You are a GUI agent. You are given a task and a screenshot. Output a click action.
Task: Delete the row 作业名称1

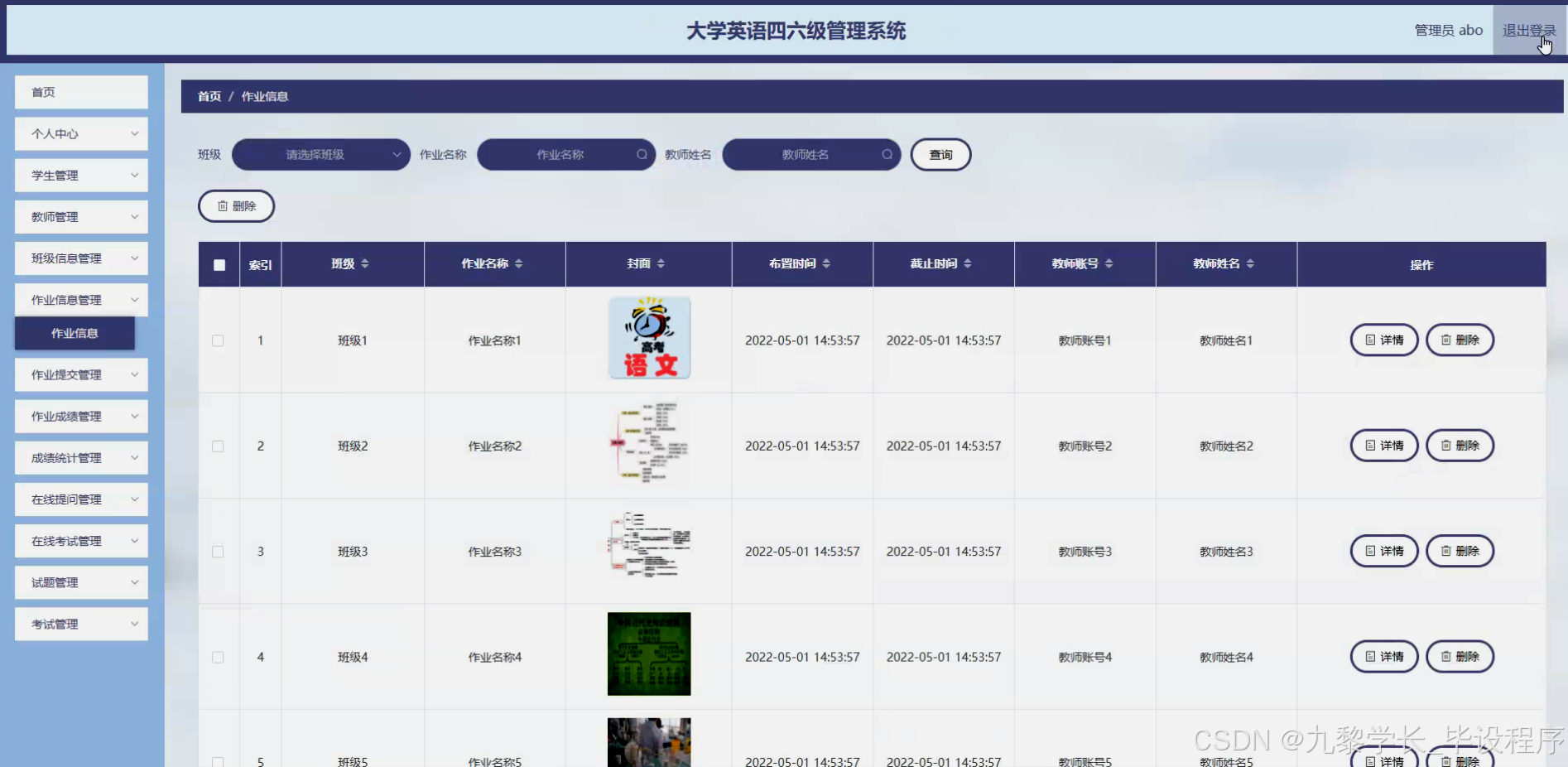pos(1460,340)
